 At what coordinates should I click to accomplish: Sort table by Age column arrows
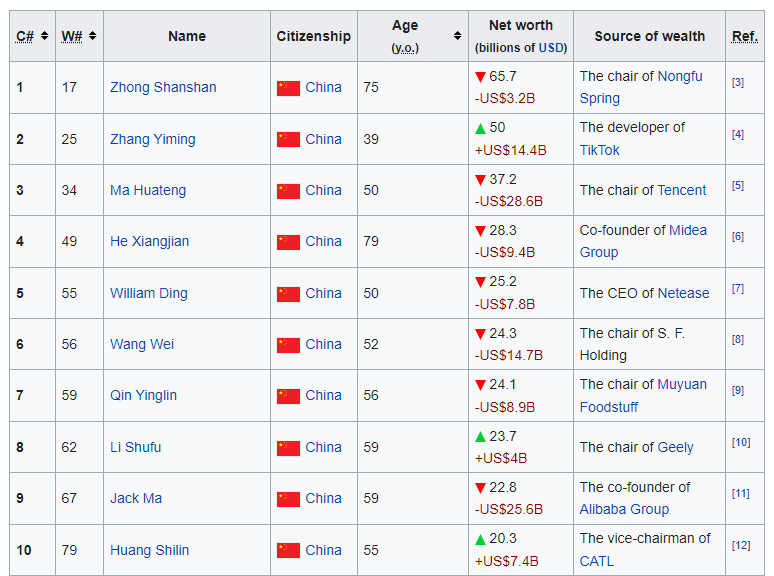pos(458,36)
